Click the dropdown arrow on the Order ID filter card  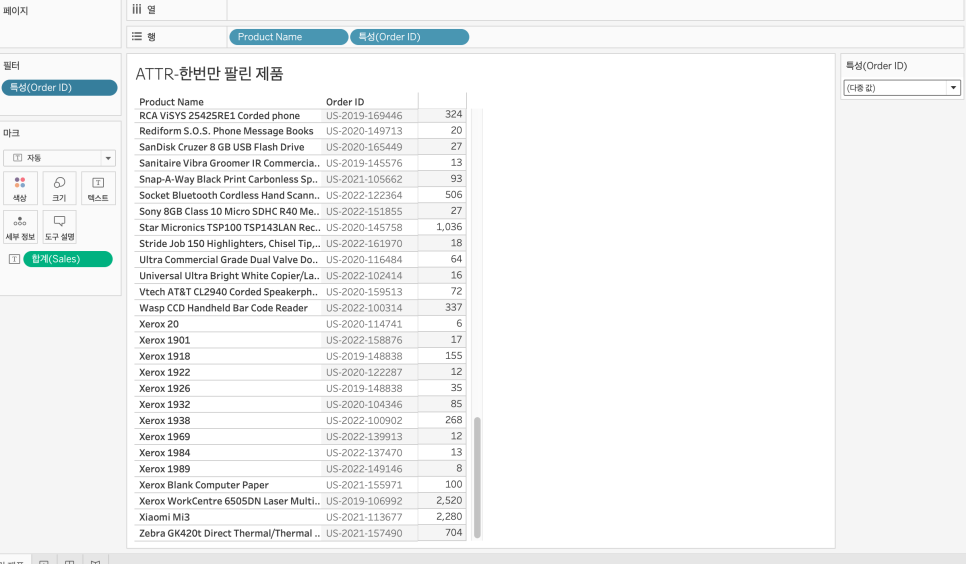954,88
